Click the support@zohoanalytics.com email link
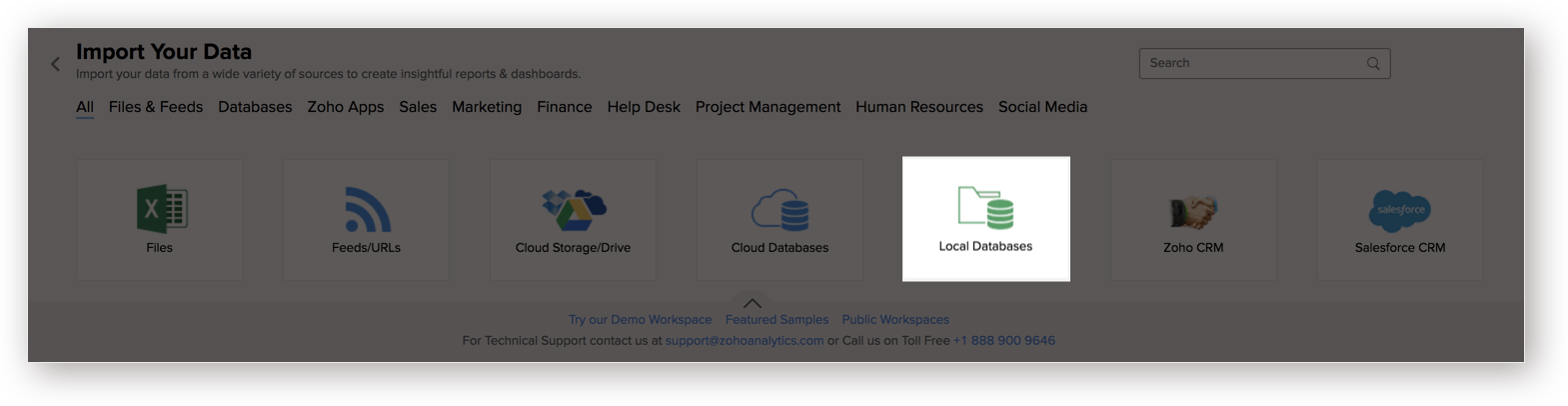This screenshot has width=1568, height=406. tap(745, 341)
